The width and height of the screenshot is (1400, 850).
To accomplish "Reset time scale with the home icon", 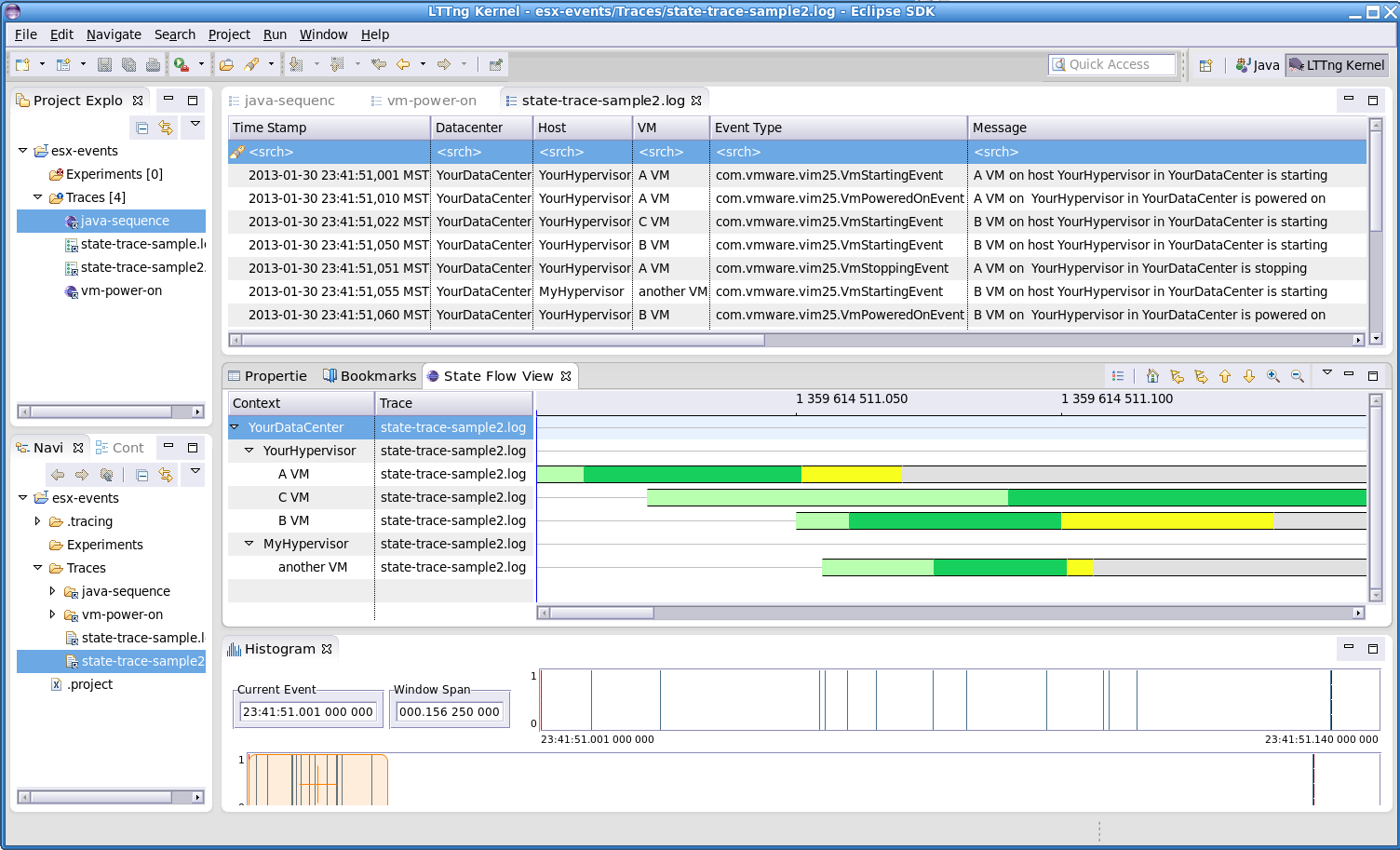I will tap(1152, 376).
